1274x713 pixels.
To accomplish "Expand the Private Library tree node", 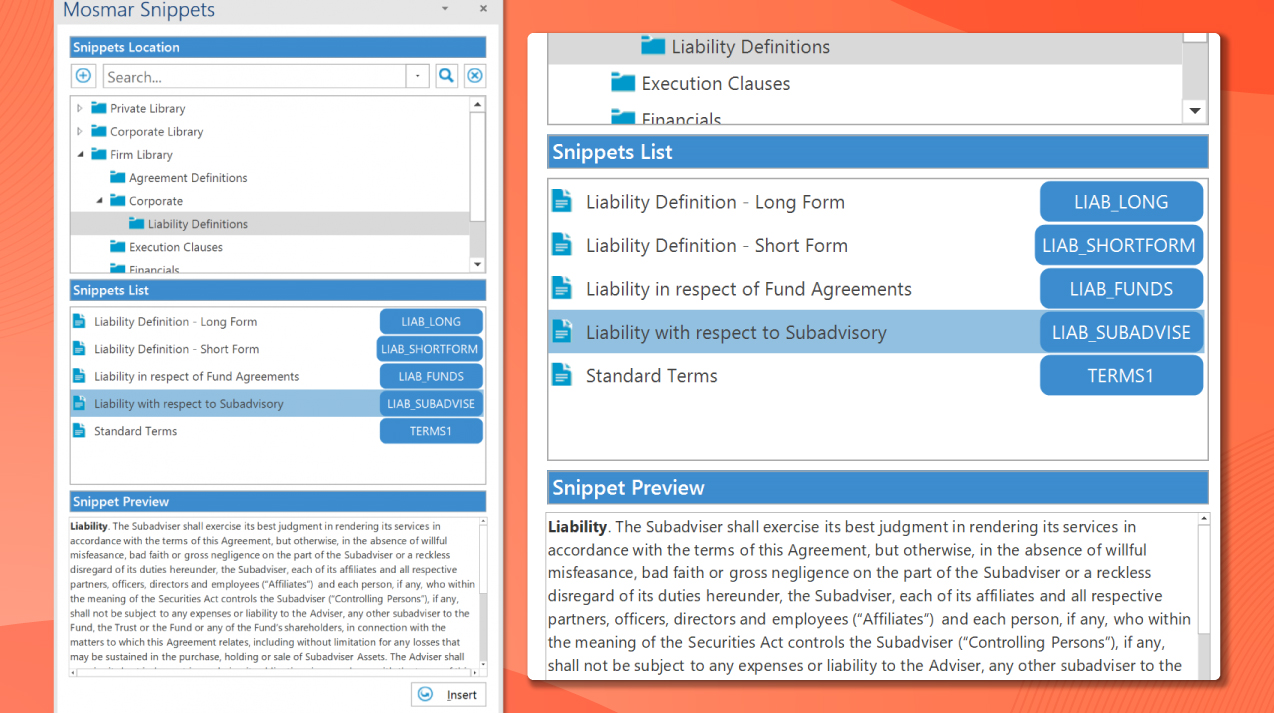I will pyautogui.click(x=79, y=108).
